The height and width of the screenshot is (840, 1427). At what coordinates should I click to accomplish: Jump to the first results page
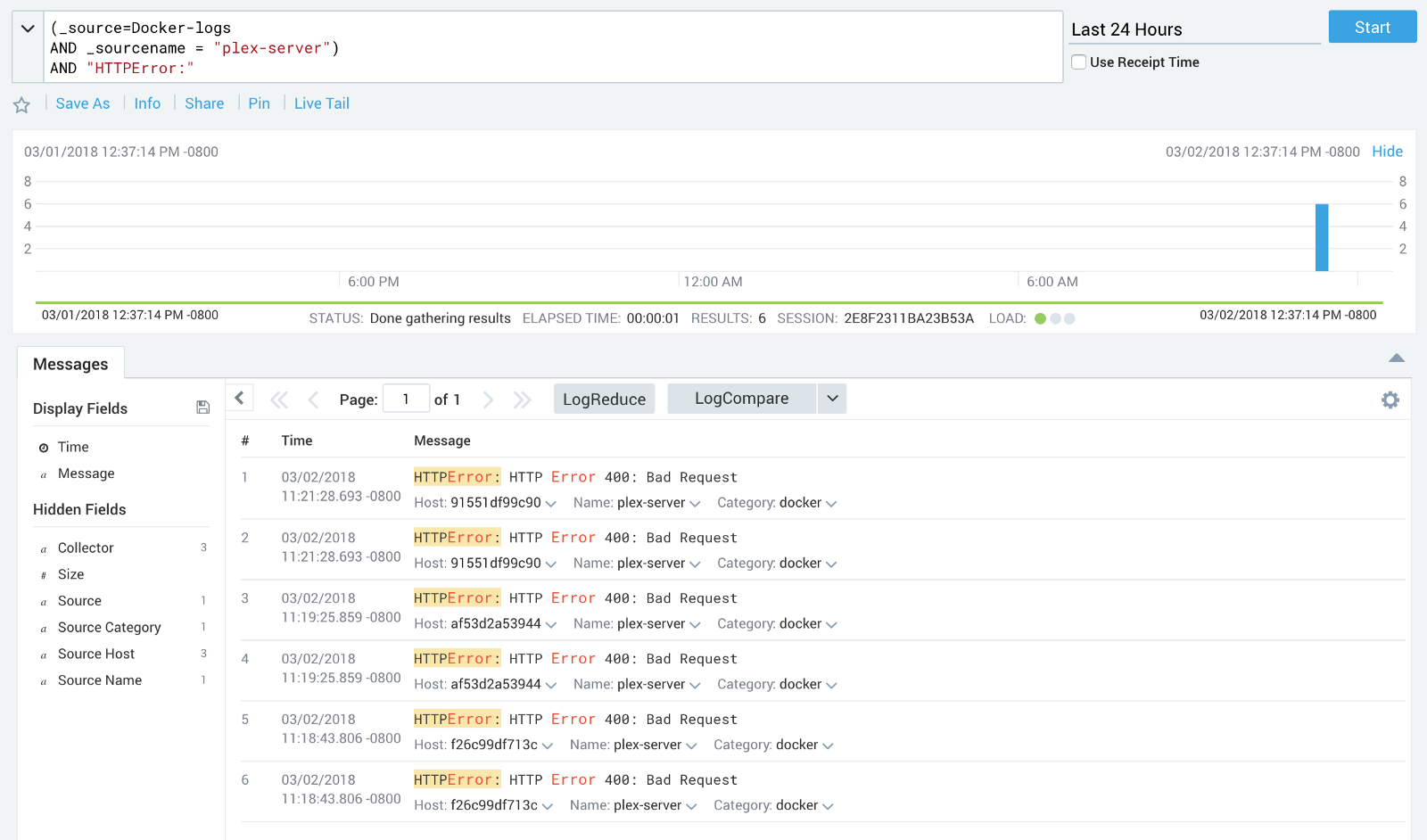(279, 399)
